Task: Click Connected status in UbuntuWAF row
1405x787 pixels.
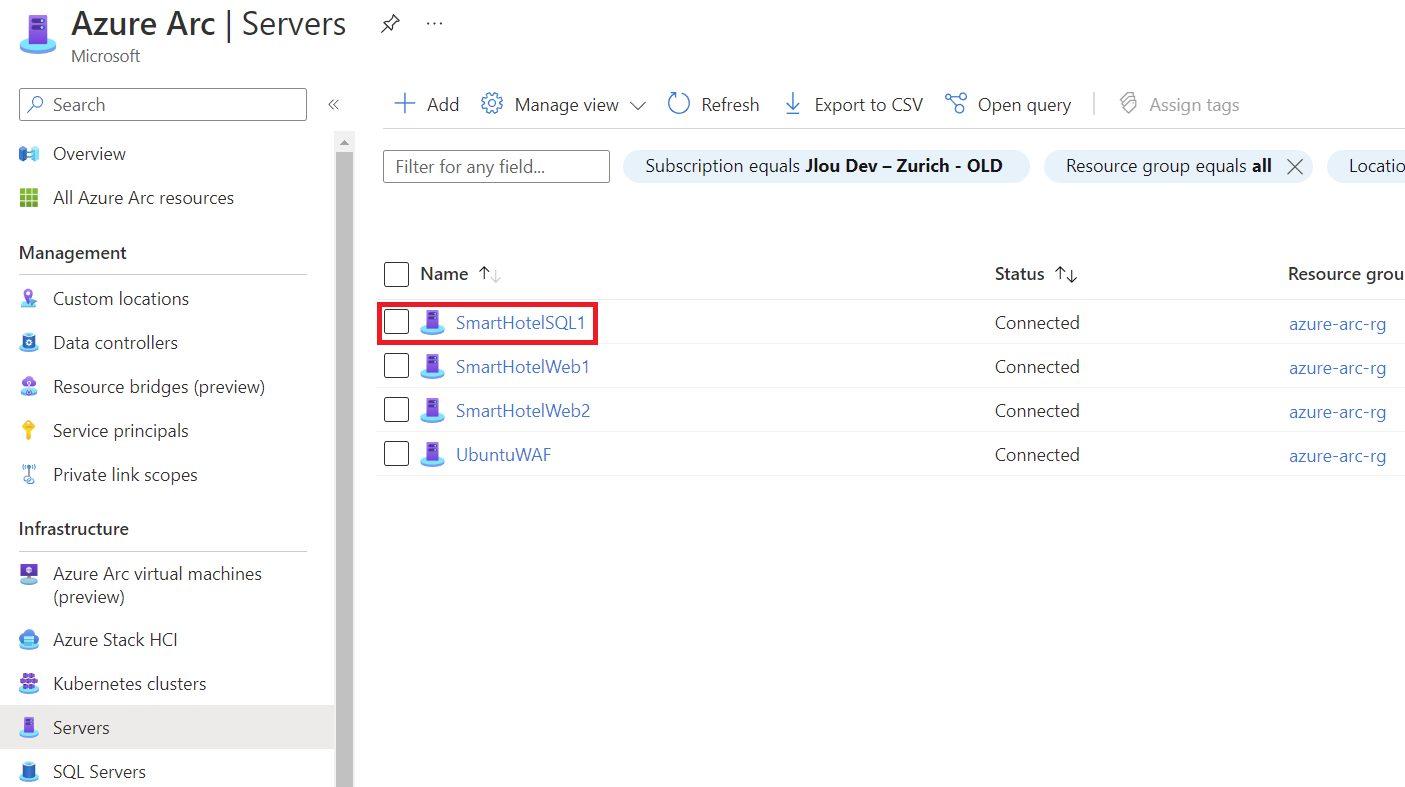Action: (x=1037, y=455)
